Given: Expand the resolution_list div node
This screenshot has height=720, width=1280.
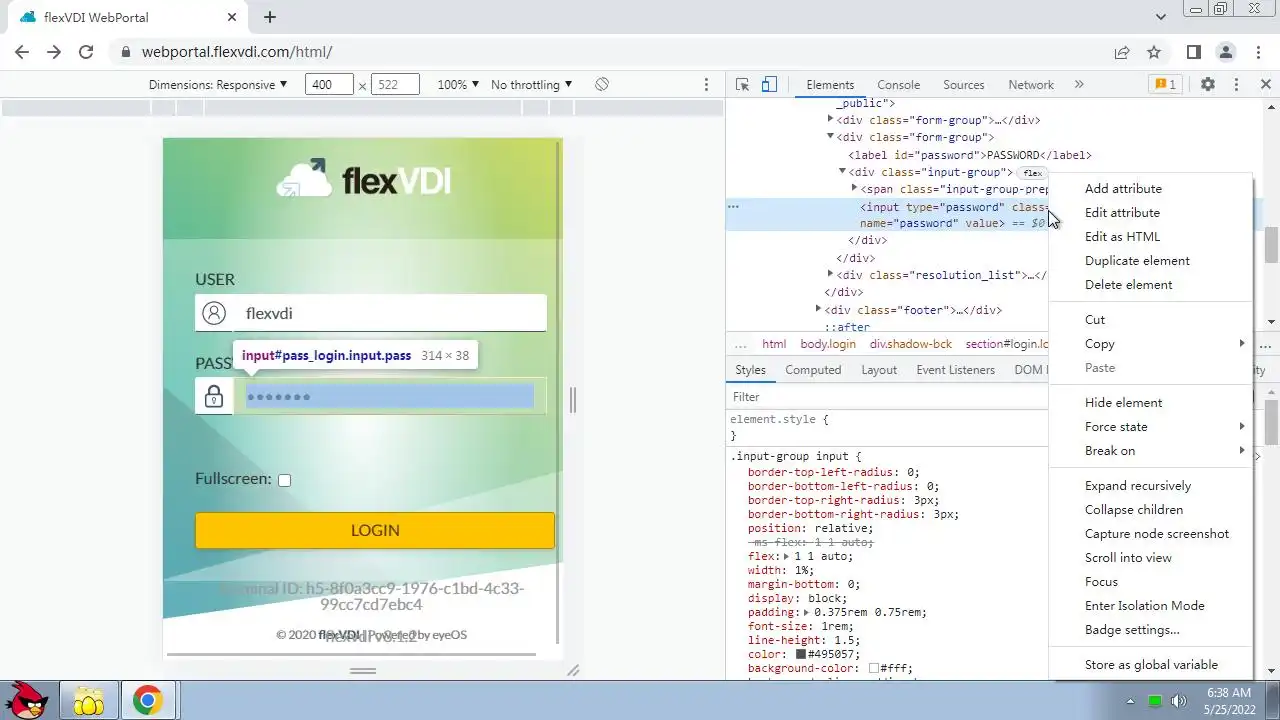Looking at the screenshot, I should tap(830, 275).
